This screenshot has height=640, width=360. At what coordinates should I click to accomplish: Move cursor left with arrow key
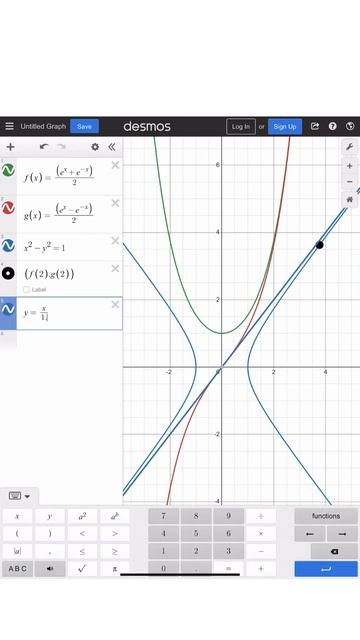310,534
